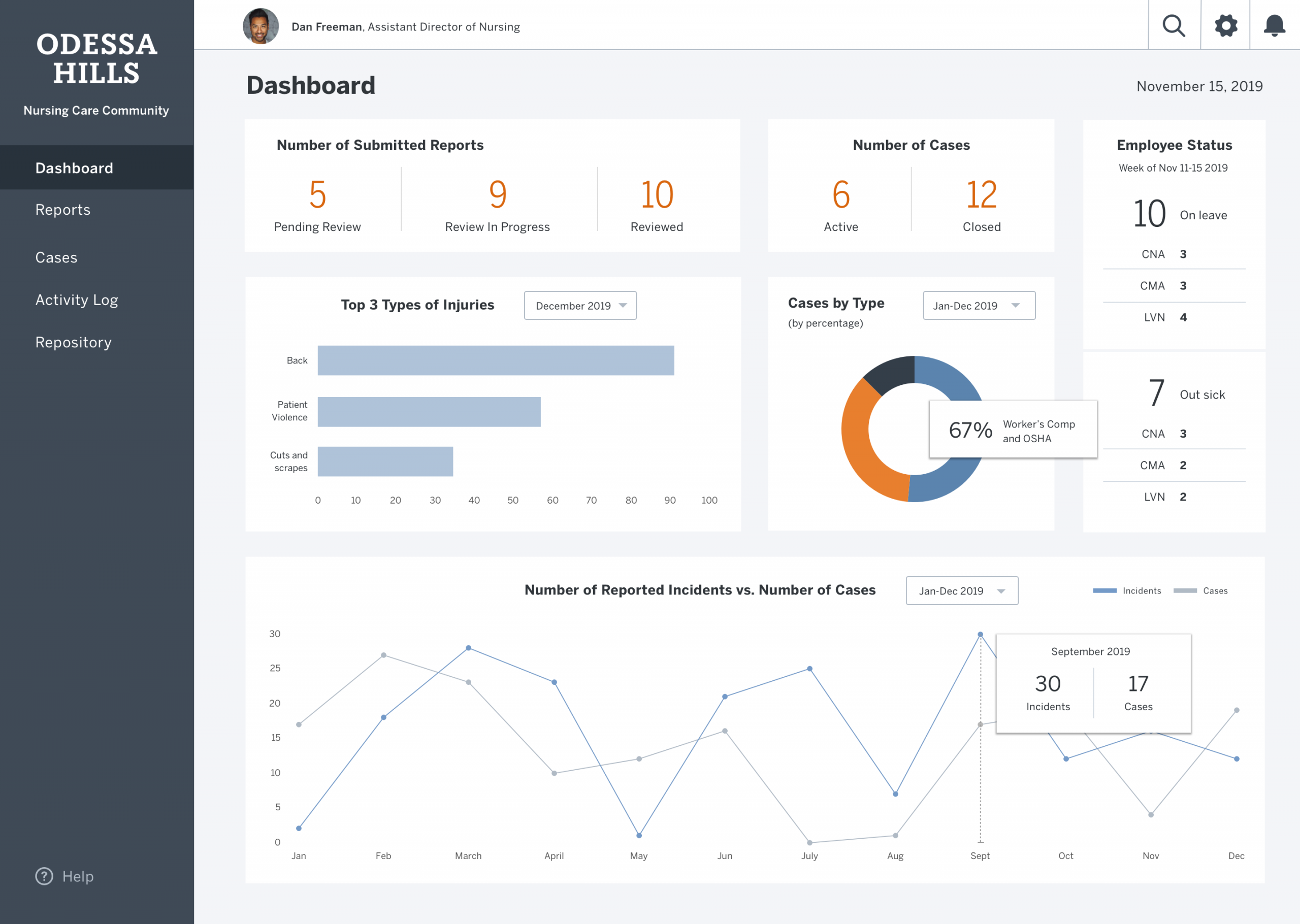Viewport: 1300px width, 924px height.
Task: Go to Reports in the sidebar
Action: click(62, 209)
